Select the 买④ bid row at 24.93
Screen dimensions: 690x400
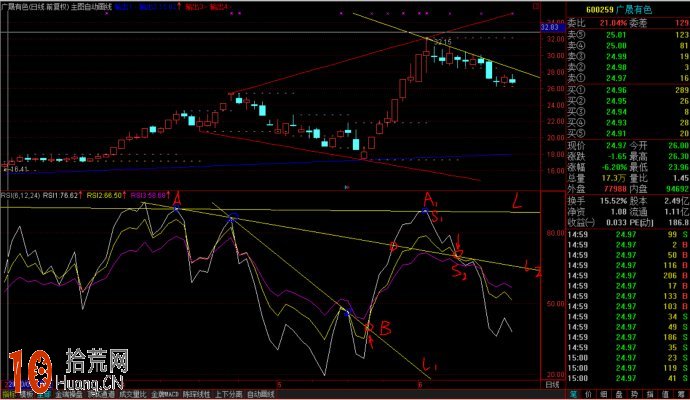coord(628,122)
